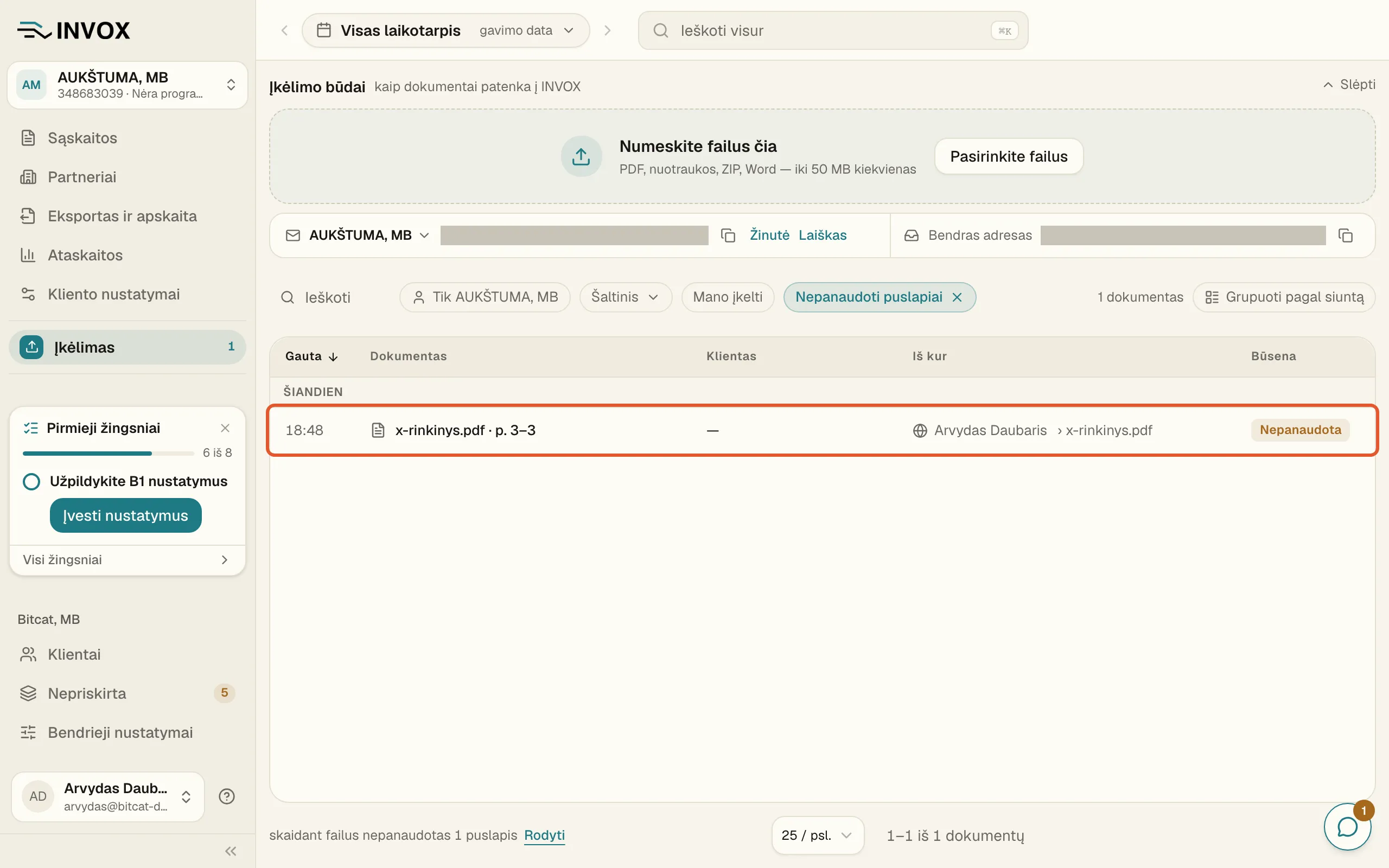Copy the Bendras adresas address
The width and height of the screenshot is (1389, 868).
click(x=1346, y=235)
